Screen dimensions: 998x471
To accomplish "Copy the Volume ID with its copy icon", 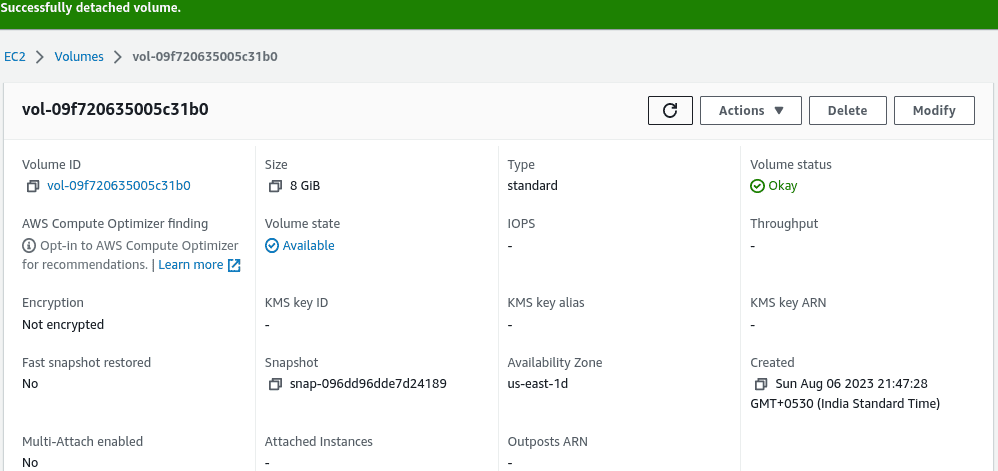I will [x=33, y=186].
